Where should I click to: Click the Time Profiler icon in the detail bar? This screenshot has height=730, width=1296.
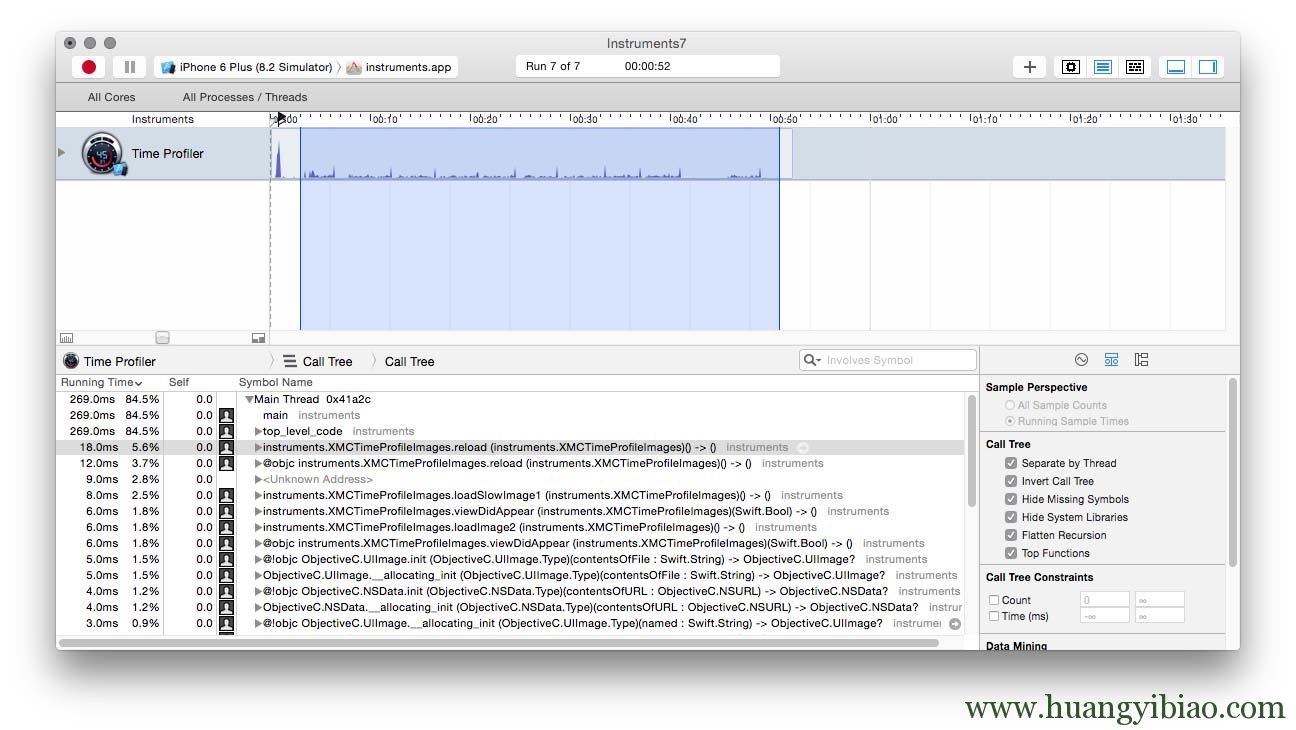pyautogui.click(x=71, y=361)
